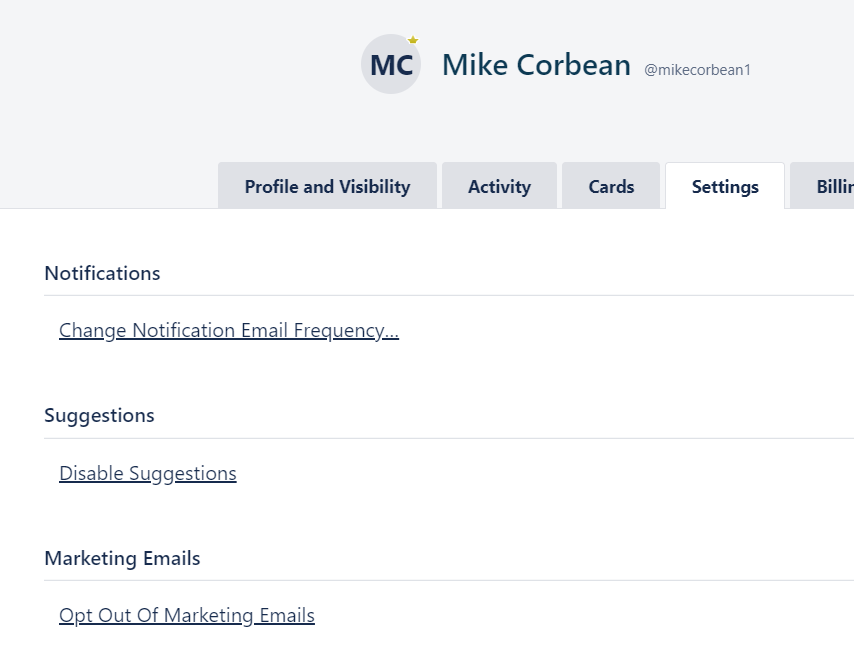Opt Out Of Marketing Emails
Screen dimensions: 854x671
[187, 615]
